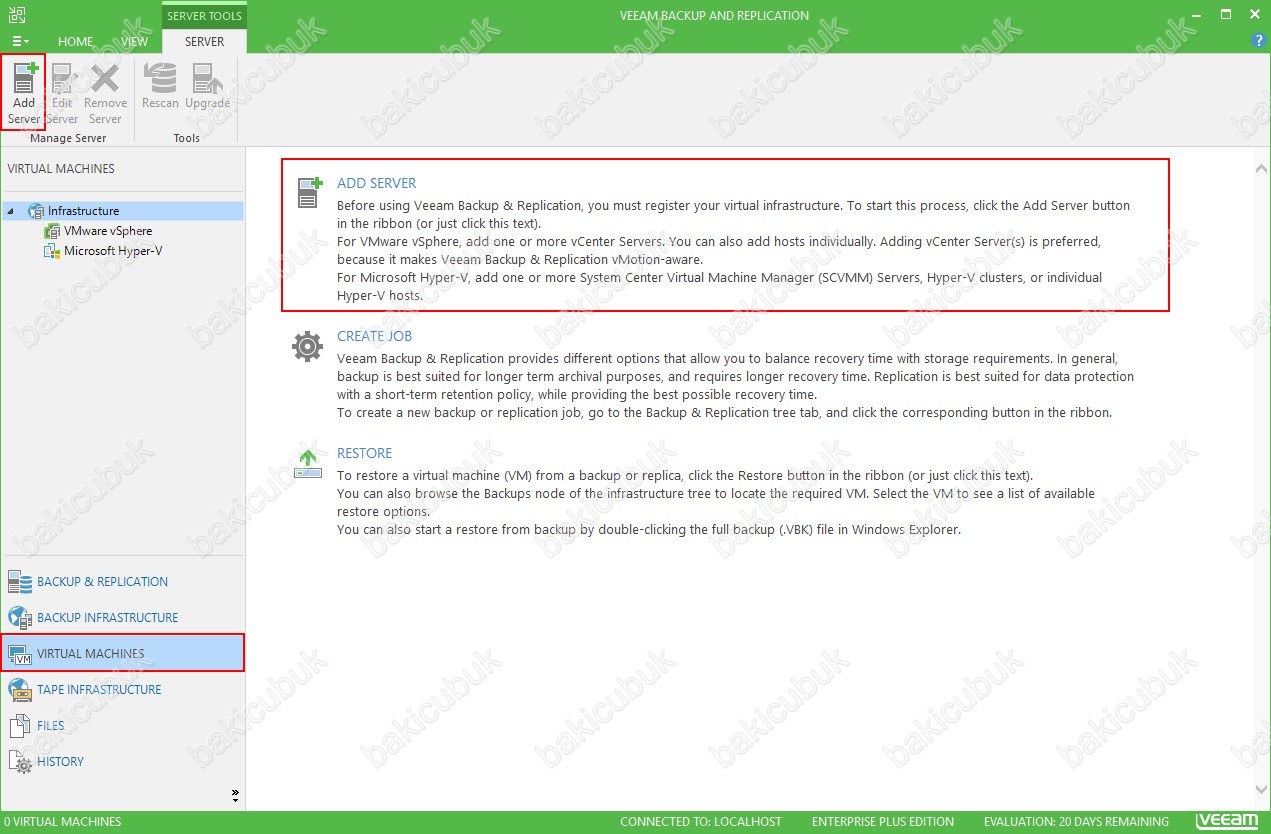1271x834 pixels.
Task: Open the TAPE INFRASTRUCTURE view
Action: (x=122, y=690)
